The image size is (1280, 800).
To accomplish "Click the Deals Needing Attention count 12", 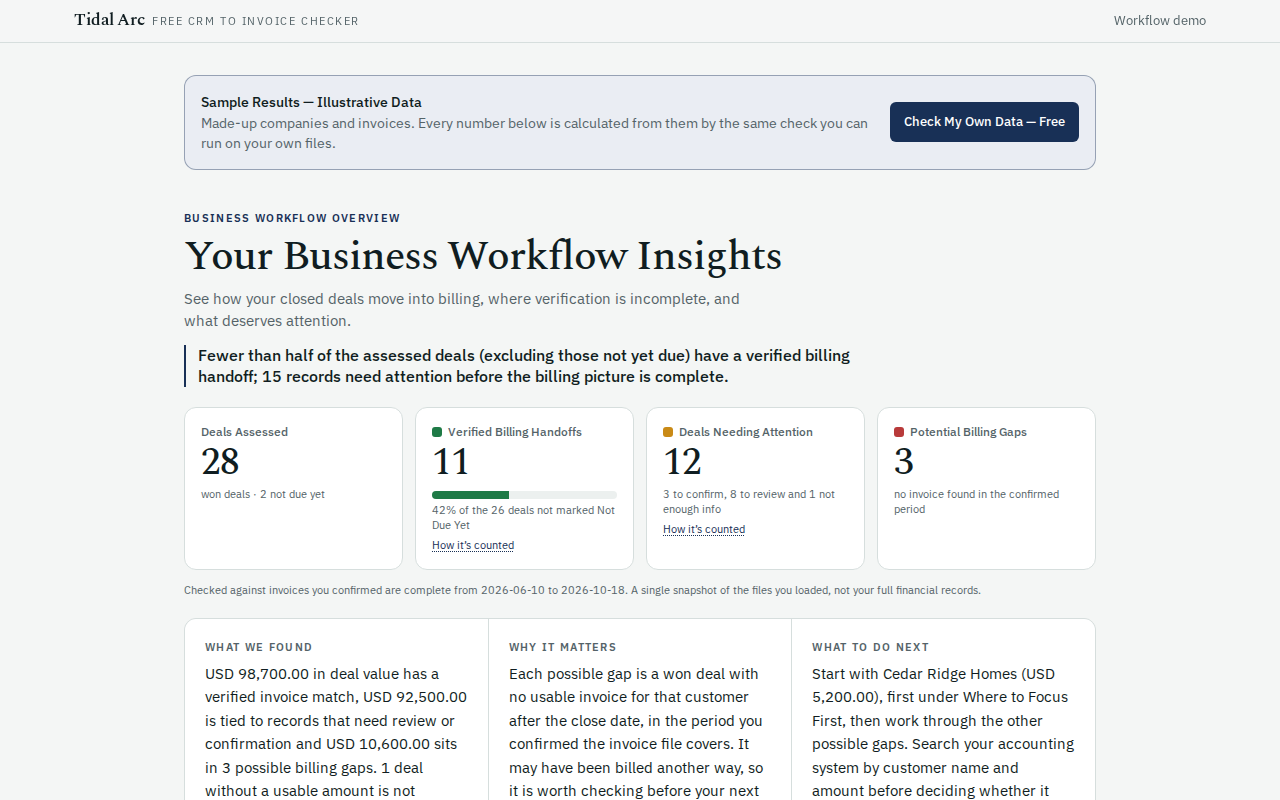I will pos(683,462).
